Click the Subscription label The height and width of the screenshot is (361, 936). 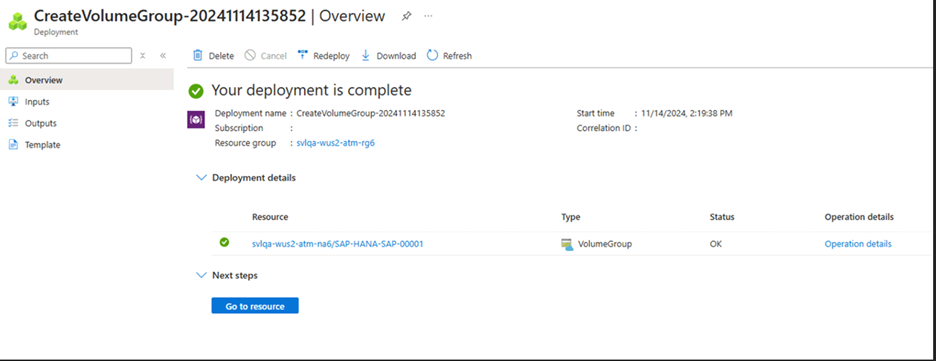point(239,128)
